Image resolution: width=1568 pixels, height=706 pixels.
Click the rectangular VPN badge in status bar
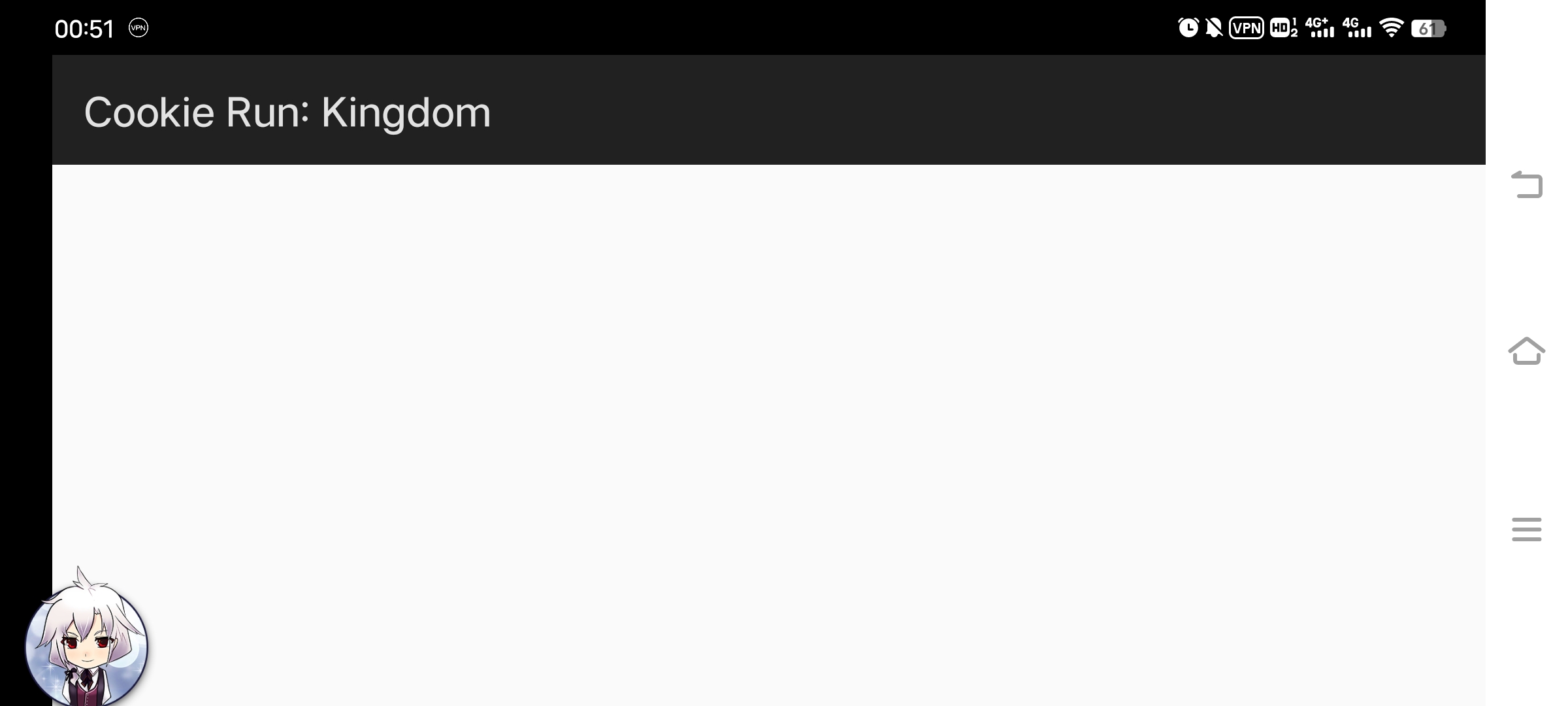1247,28
